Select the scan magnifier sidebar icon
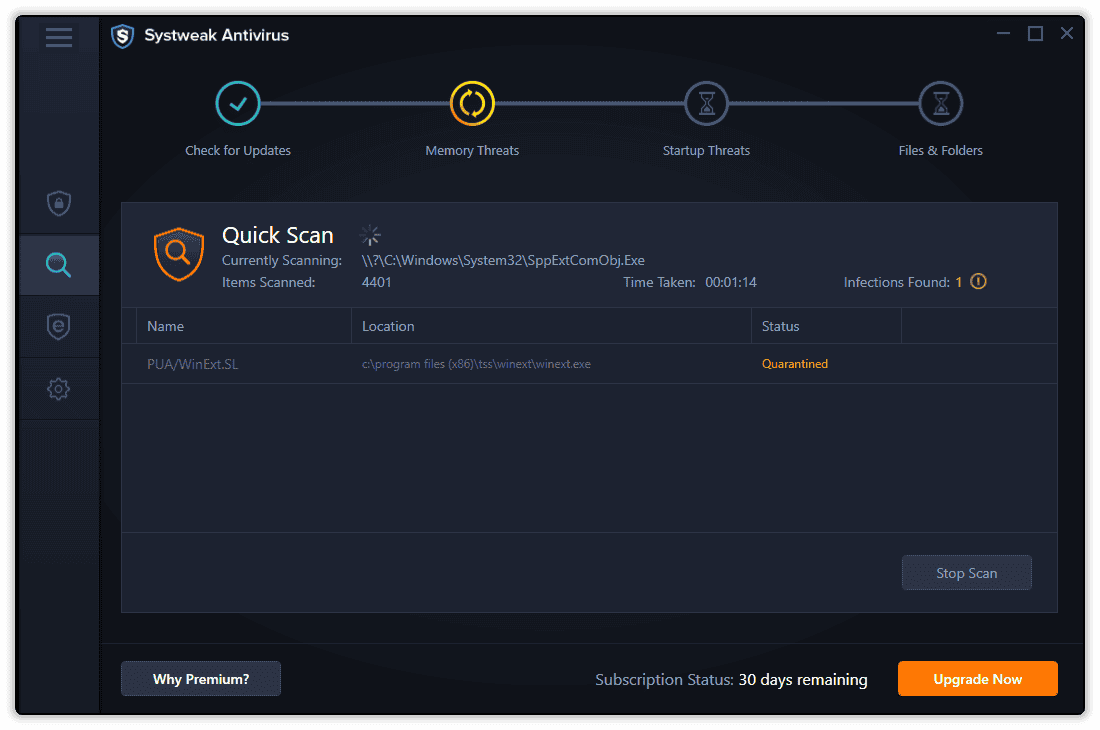 [58, 265]
